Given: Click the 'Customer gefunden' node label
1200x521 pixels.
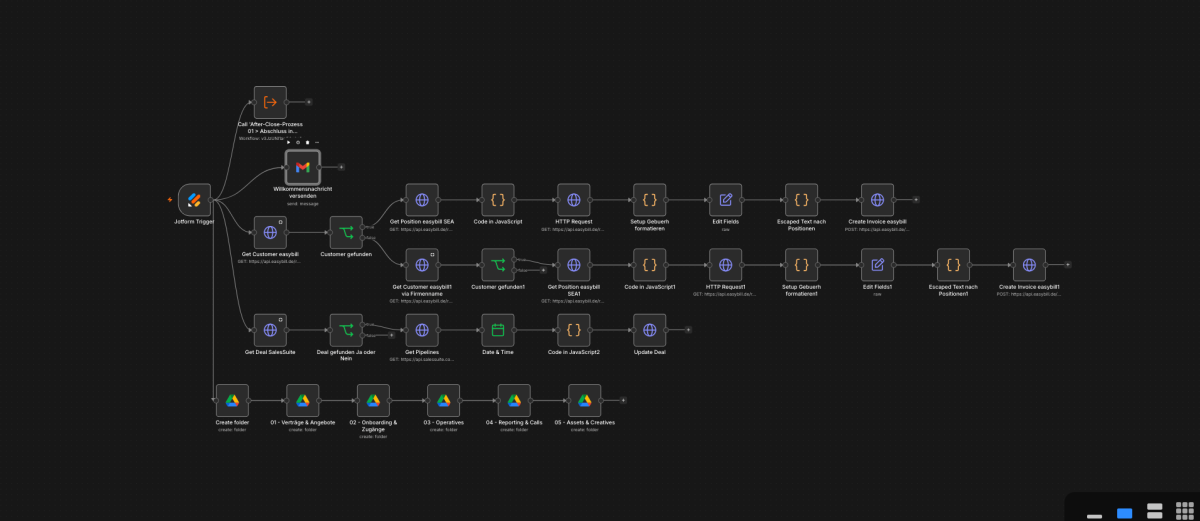Looking at the screenshot, I should [x=346, y=255].
